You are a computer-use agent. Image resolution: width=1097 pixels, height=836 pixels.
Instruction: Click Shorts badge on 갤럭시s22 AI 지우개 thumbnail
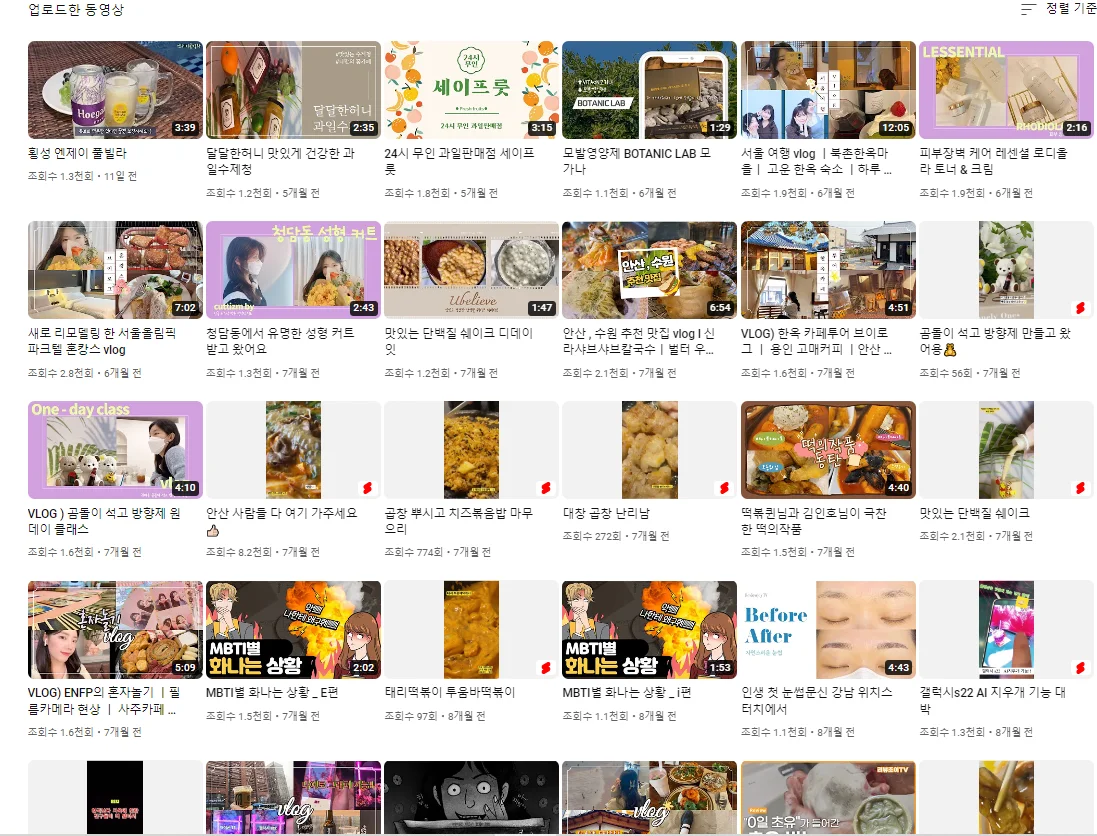[x=1080, y=667]
